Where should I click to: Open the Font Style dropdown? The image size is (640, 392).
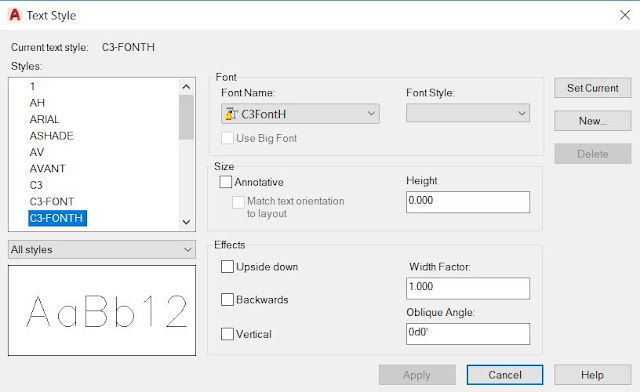pyautogui.click(x=468, y=113)
